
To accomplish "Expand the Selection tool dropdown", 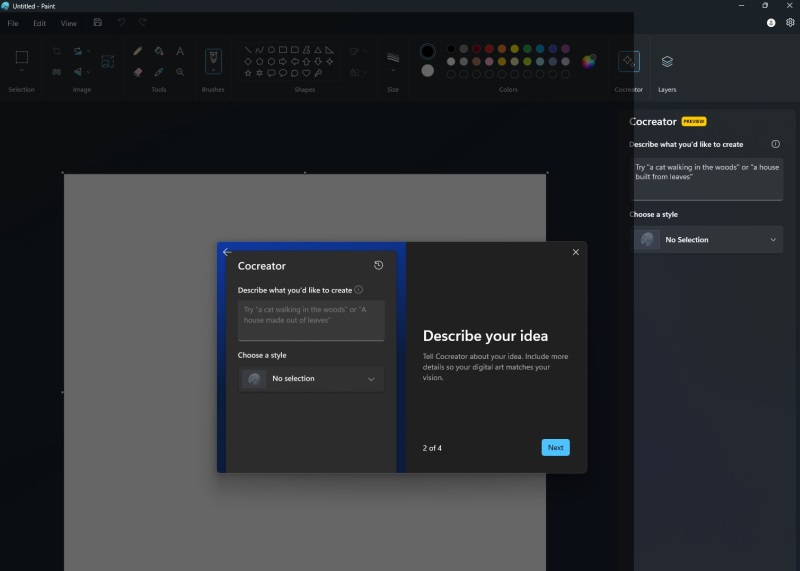I will (21, 72).
